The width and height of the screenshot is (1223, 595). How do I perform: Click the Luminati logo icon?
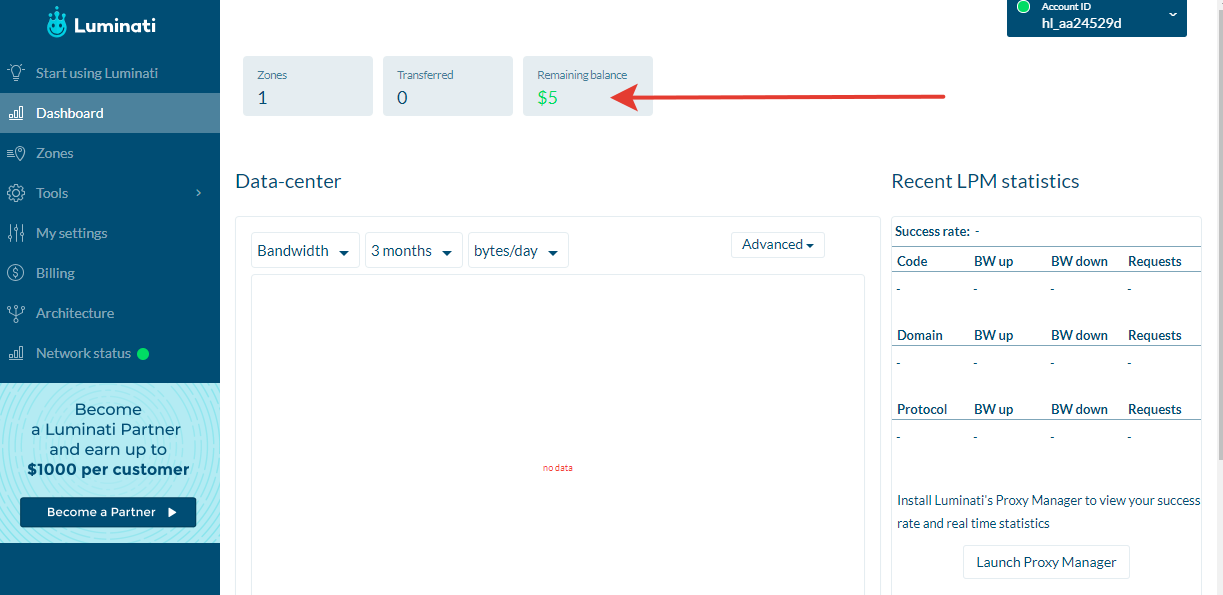pos(58,23)
